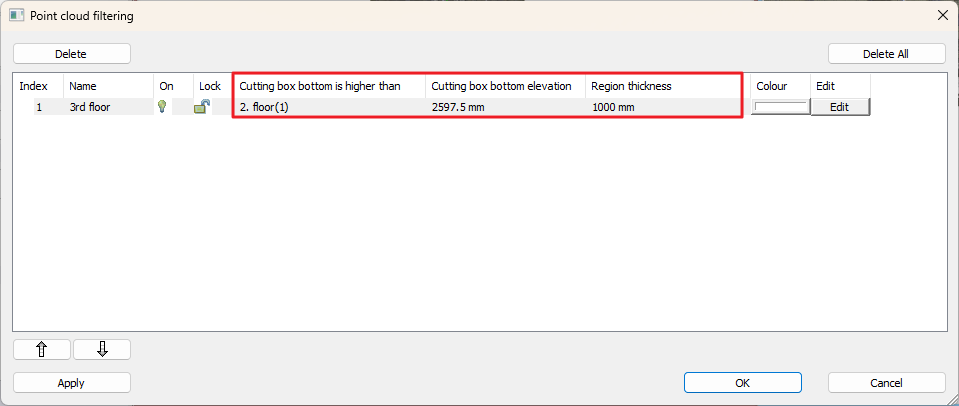This screenshot has height=406, width=959.
Task: Move region down with the down arrow
Action: pyautogui.click(x=102, y=349)
